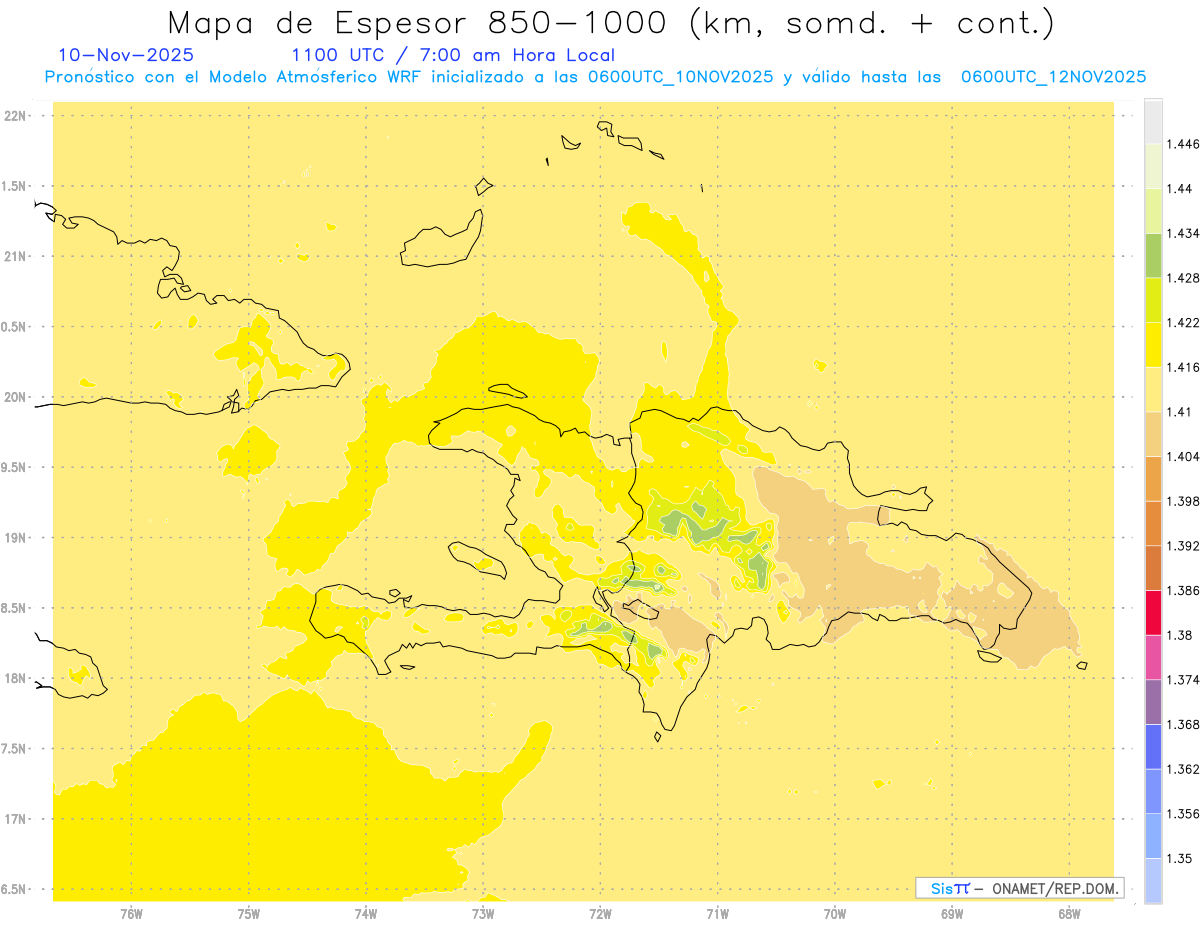1200x927 pixels.
Task: Select the purple legend band between 1.368 and 1.374
Action: 1153,702
